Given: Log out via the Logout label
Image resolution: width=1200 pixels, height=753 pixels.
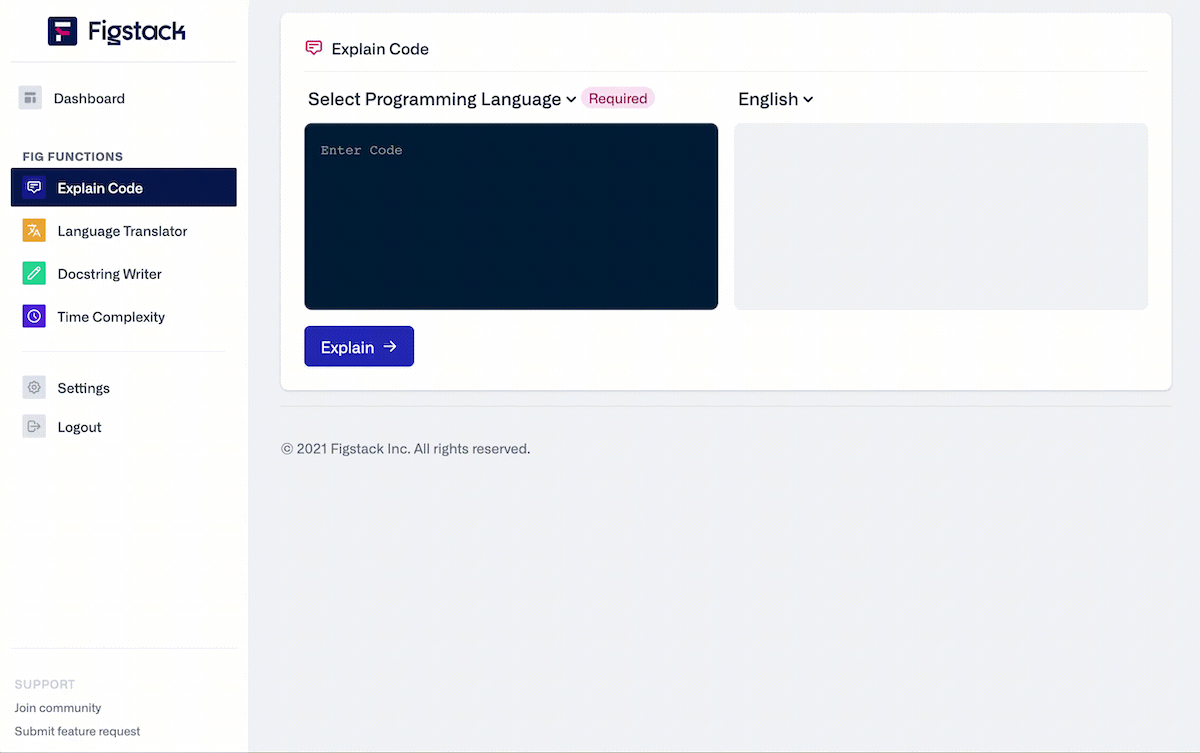Looking at the screenshot, I should click(x=79, y=427).
